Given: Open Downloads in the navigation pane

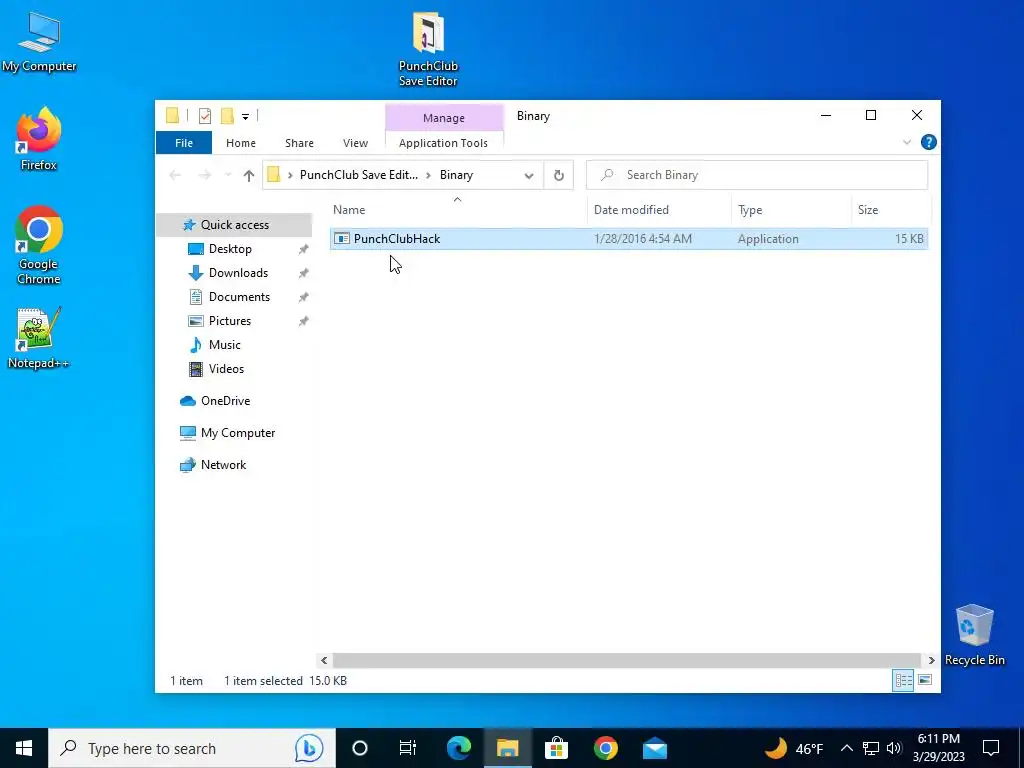Looking at the screenshot, I should coord(238,273).
